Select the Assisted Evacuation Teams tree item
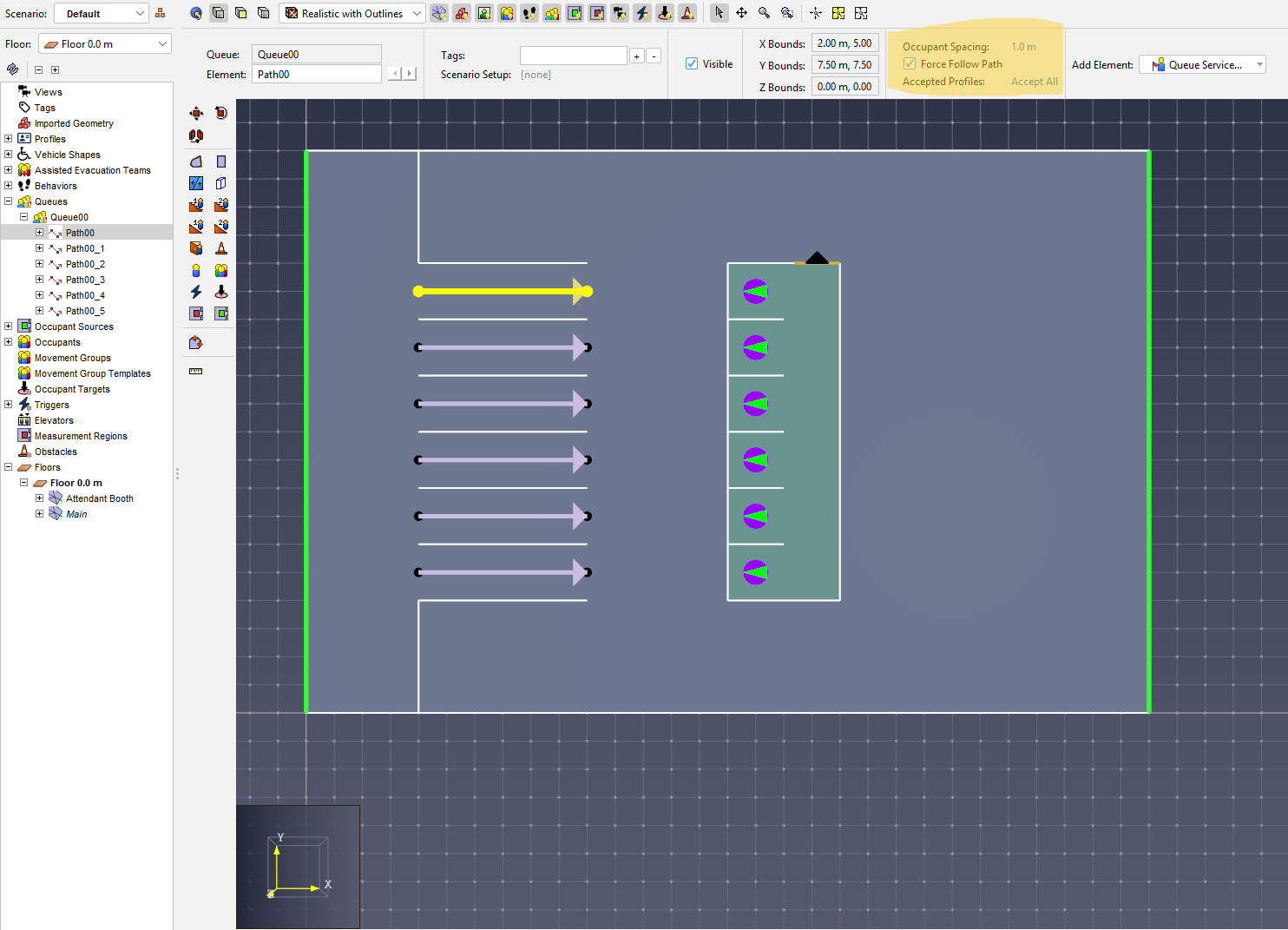Screen dimensions: 1288x930 (x=93, y=170)
